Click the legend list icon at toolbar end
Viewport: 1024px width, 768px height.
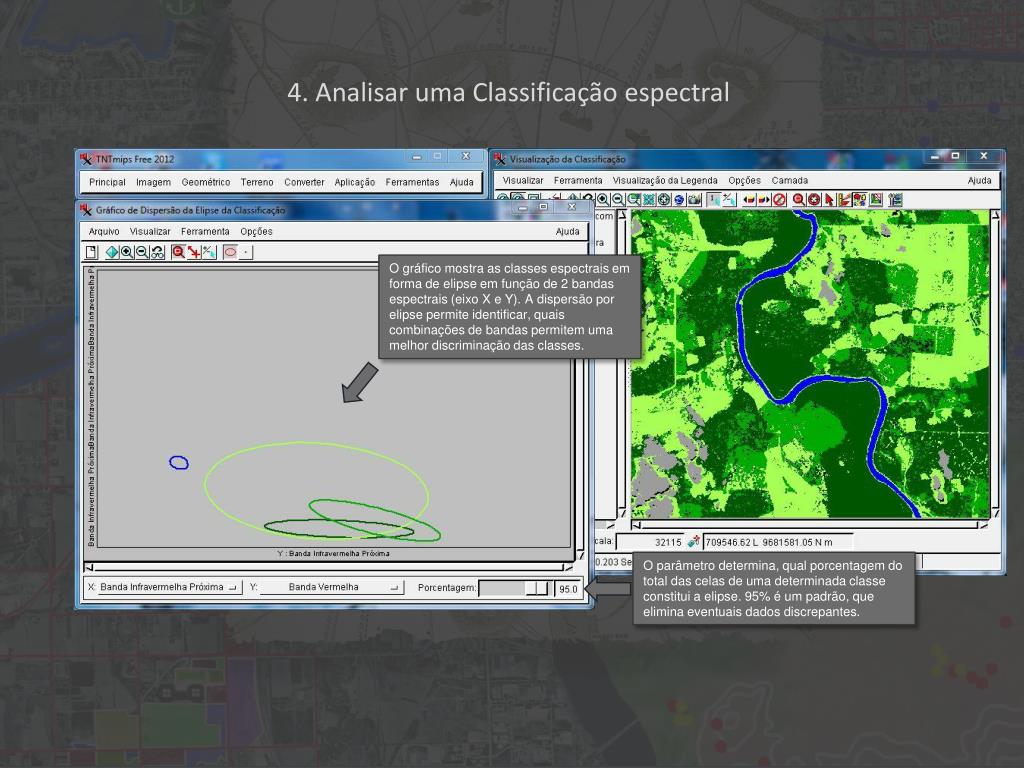click(895, 200)
